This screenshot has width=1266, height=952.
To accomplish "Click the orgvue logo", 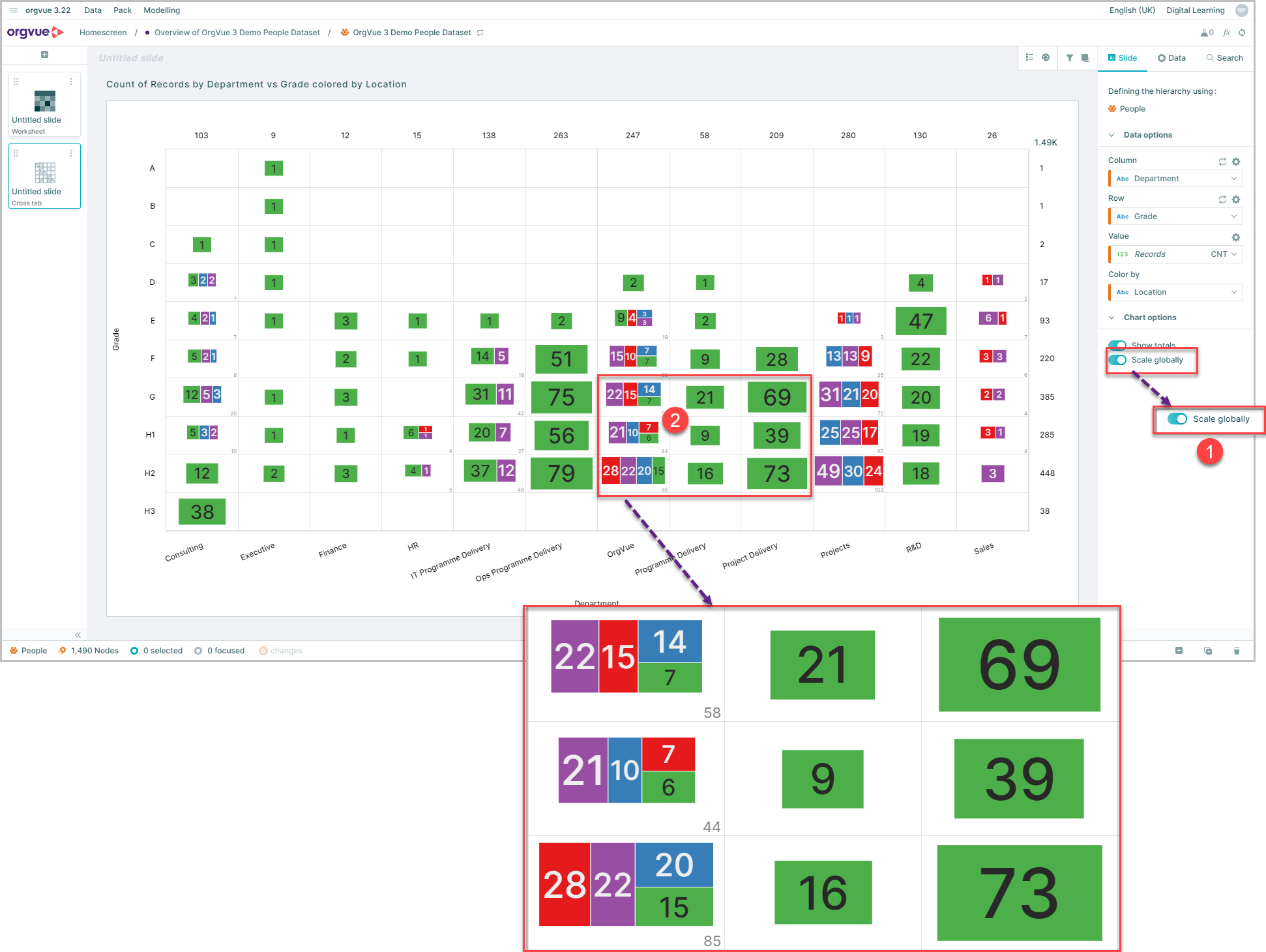I will tap(35, 32).
